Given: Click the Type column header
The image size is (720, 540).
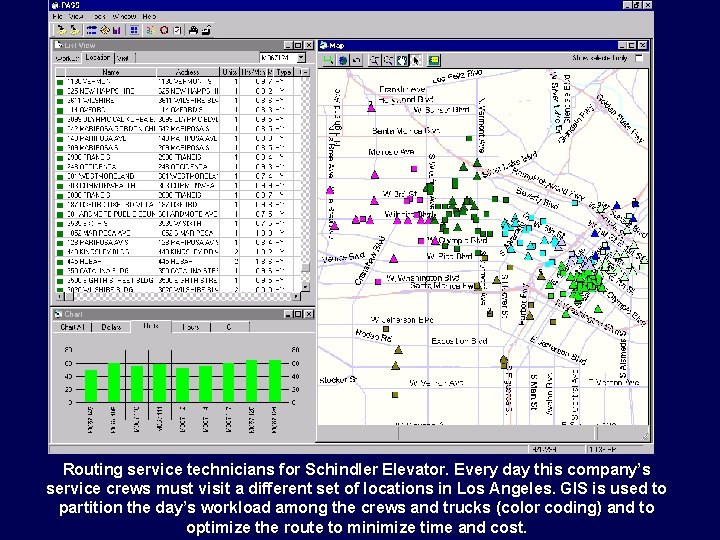Looking at the screenshot, I should 284,72.
